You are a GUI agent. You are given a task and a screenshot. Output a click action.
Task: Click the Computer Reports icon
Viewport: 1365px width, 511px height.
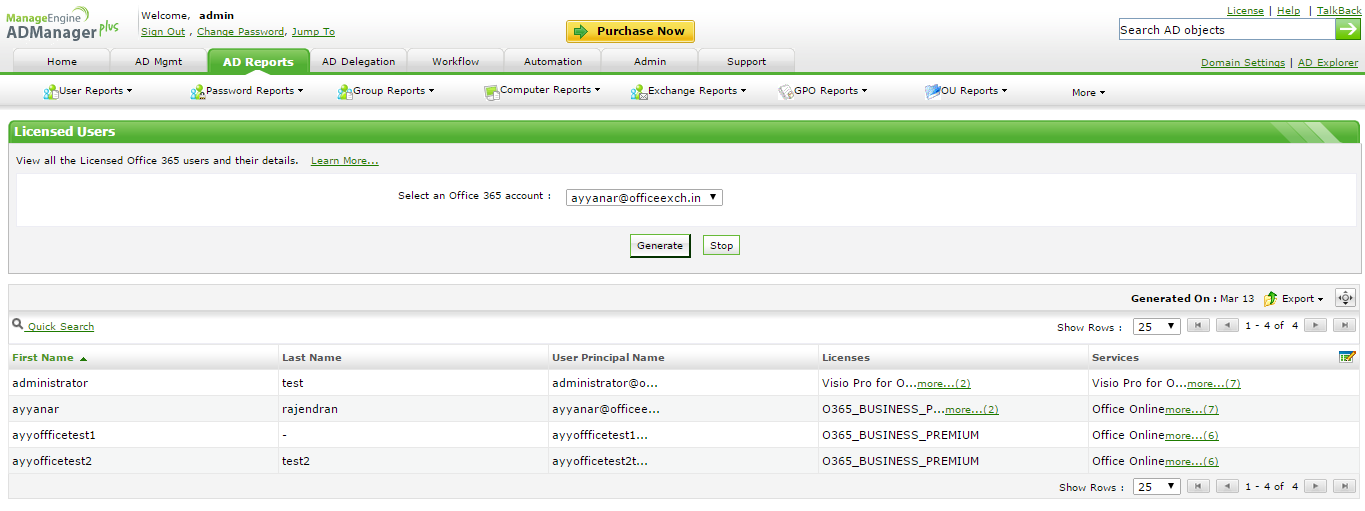click(x=491, y=92)
